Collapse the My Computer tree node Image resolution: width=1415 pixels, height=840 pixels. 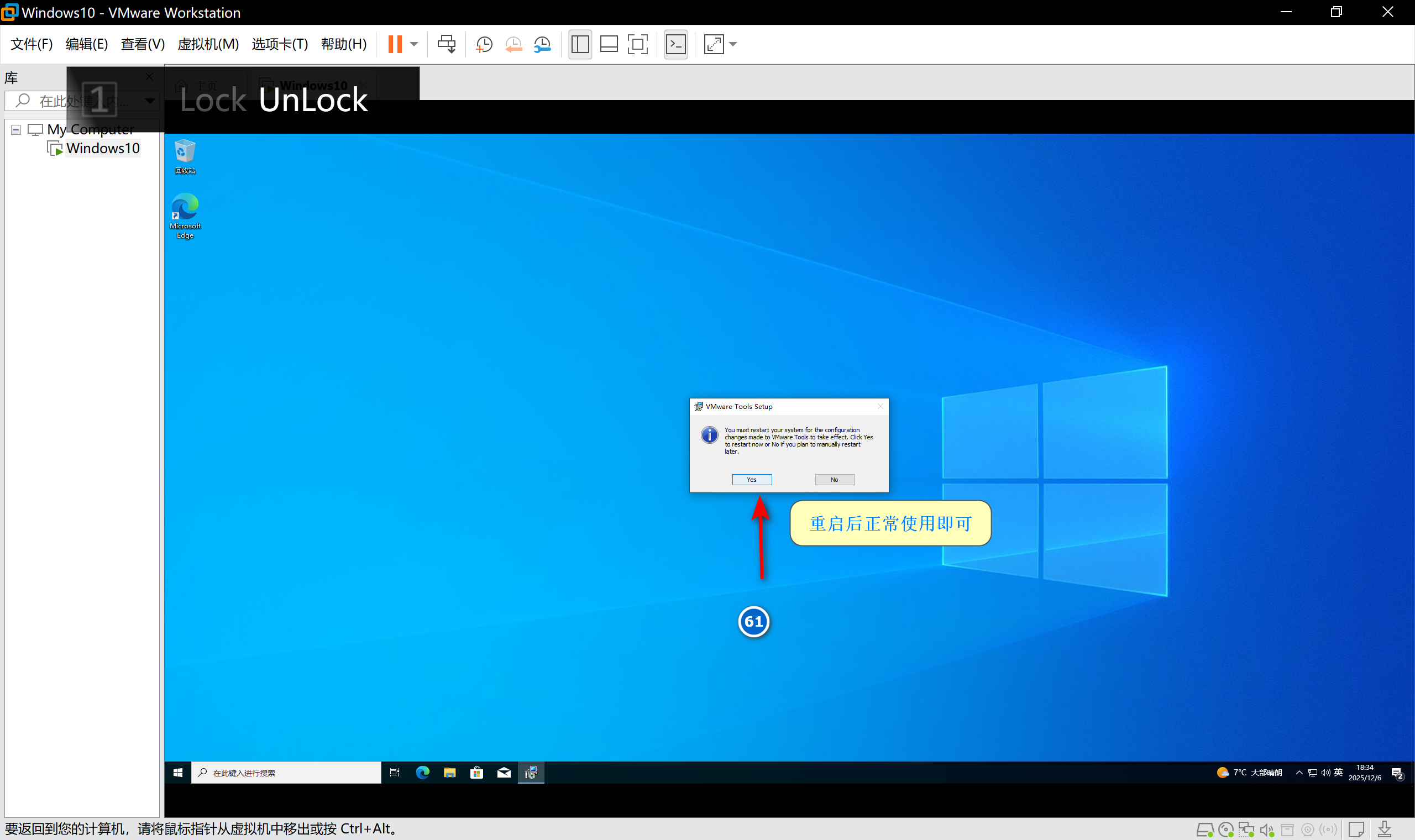tap(16, 130)
